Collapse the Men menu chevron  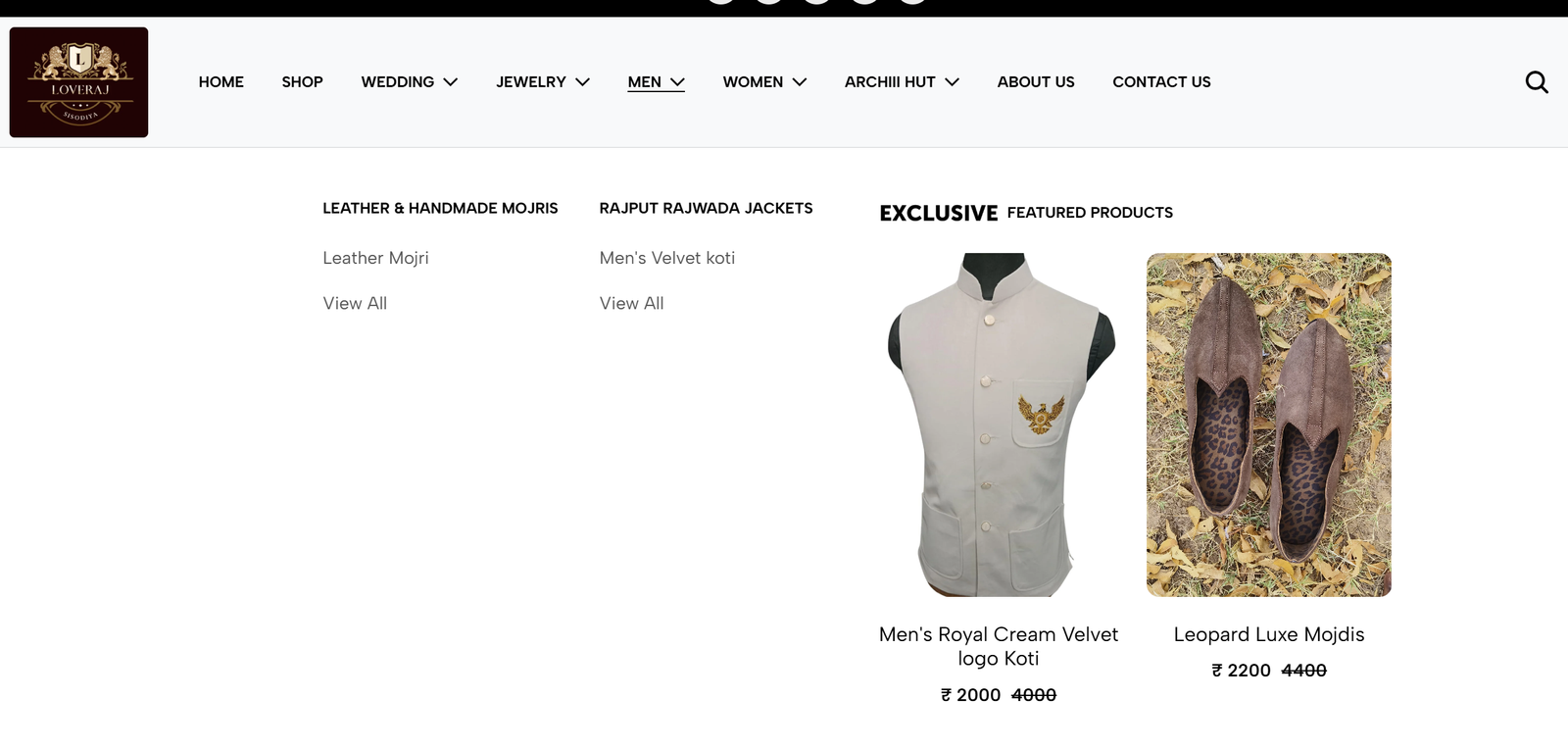point(677,82)
